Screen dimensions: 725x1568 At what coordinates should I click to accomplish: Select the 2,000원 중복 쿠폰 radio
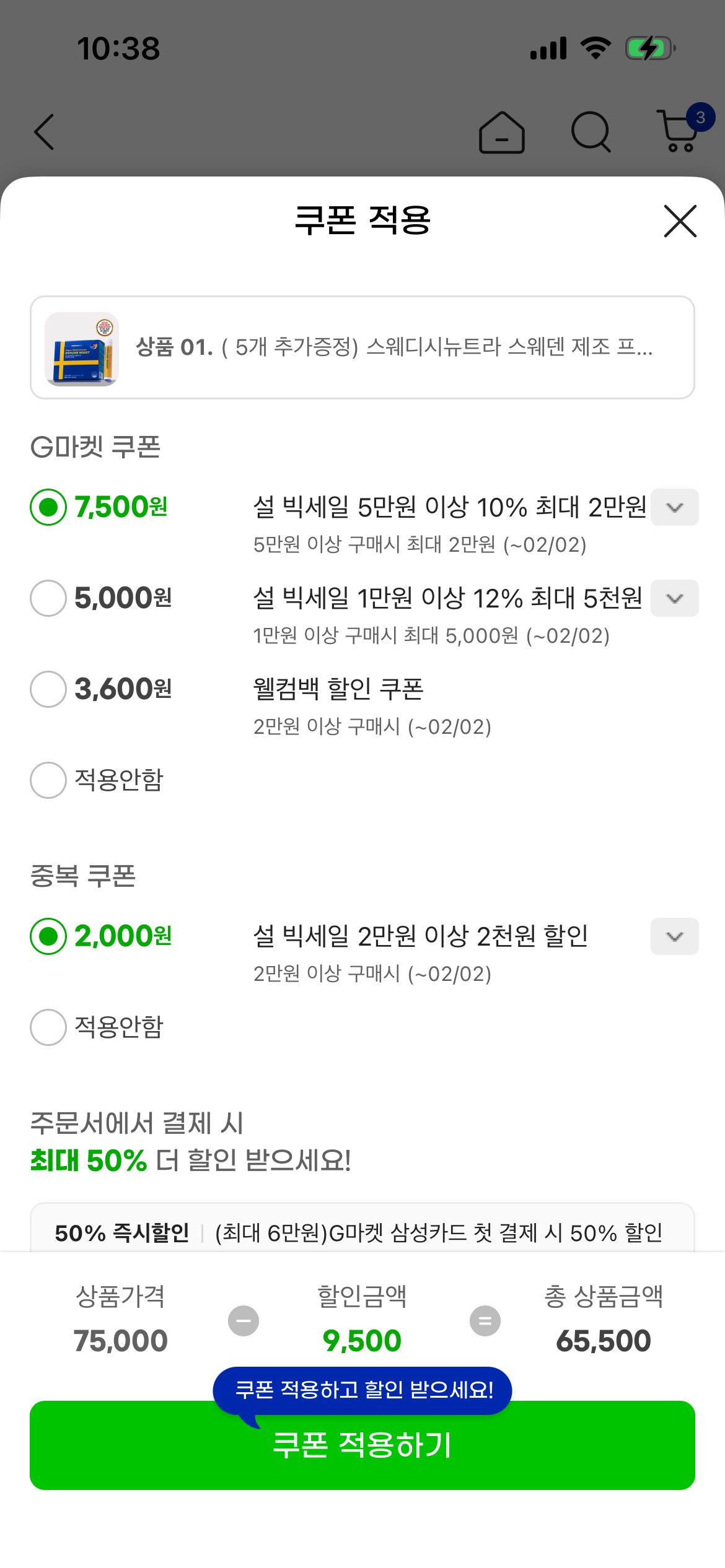tap(48, 936)
